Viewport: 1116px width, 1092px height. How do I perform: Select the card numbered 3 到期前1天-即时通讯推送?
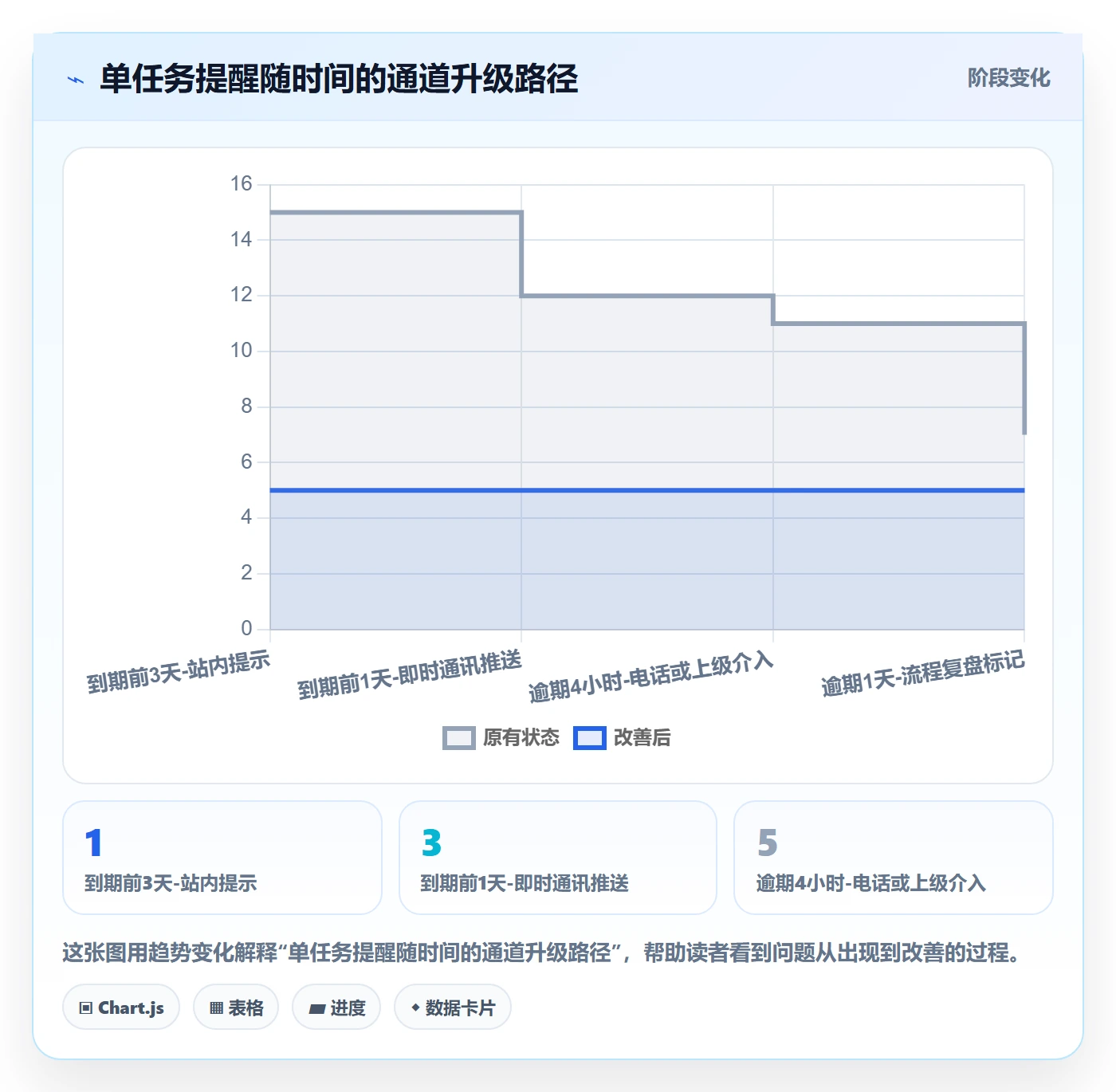coord(558,858)
